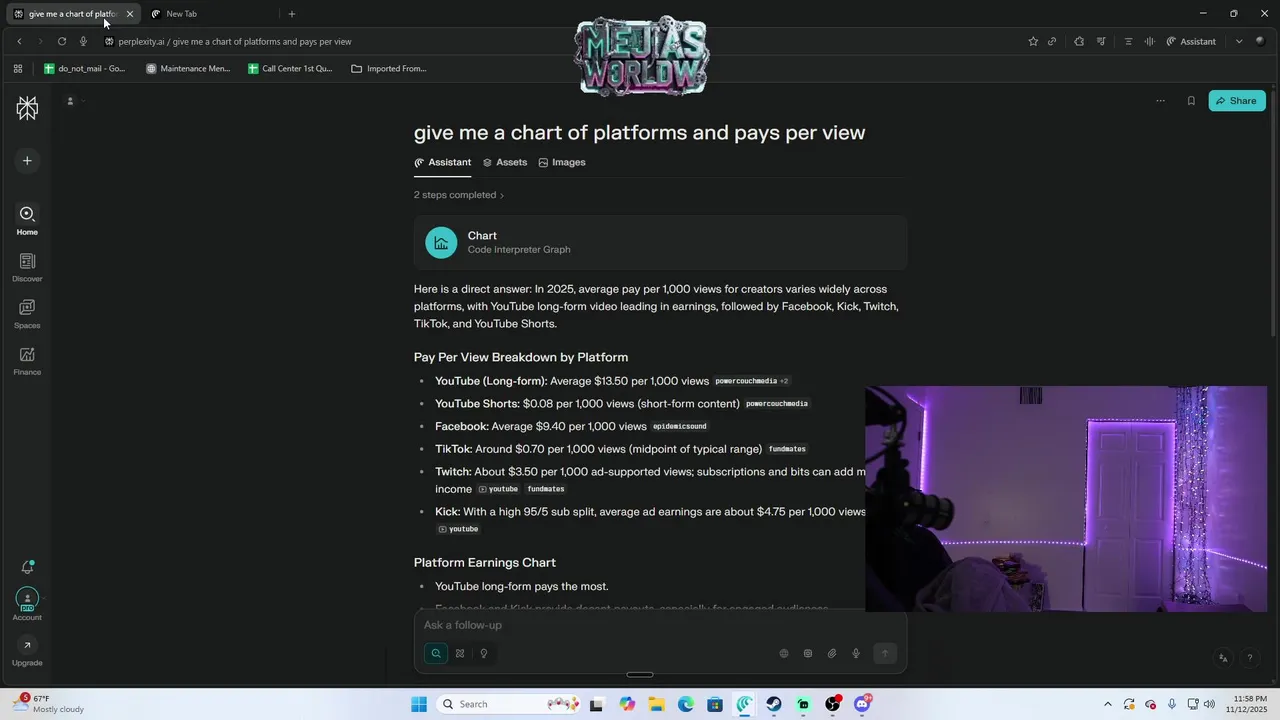Open the Chart Code Interpreter Graph card

[x=660, y=243]
